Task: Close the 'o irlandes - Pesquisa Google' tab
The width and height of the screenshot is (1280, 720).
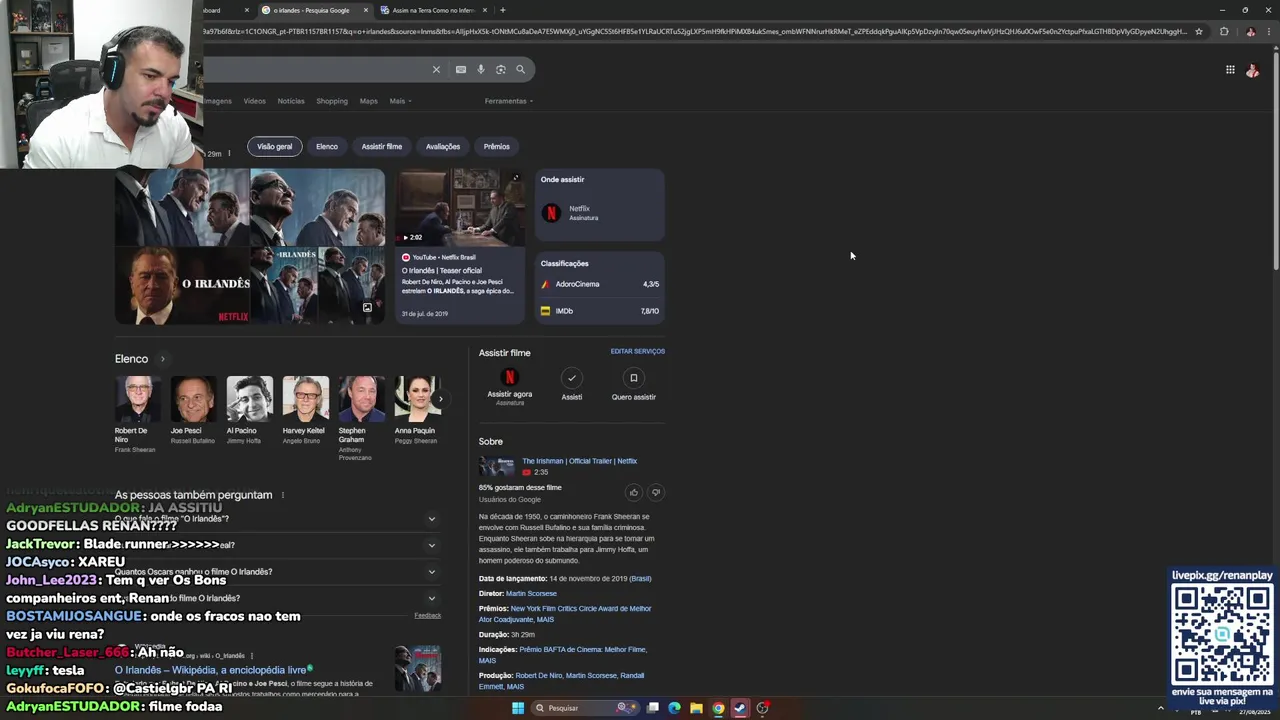Action: 366,10
